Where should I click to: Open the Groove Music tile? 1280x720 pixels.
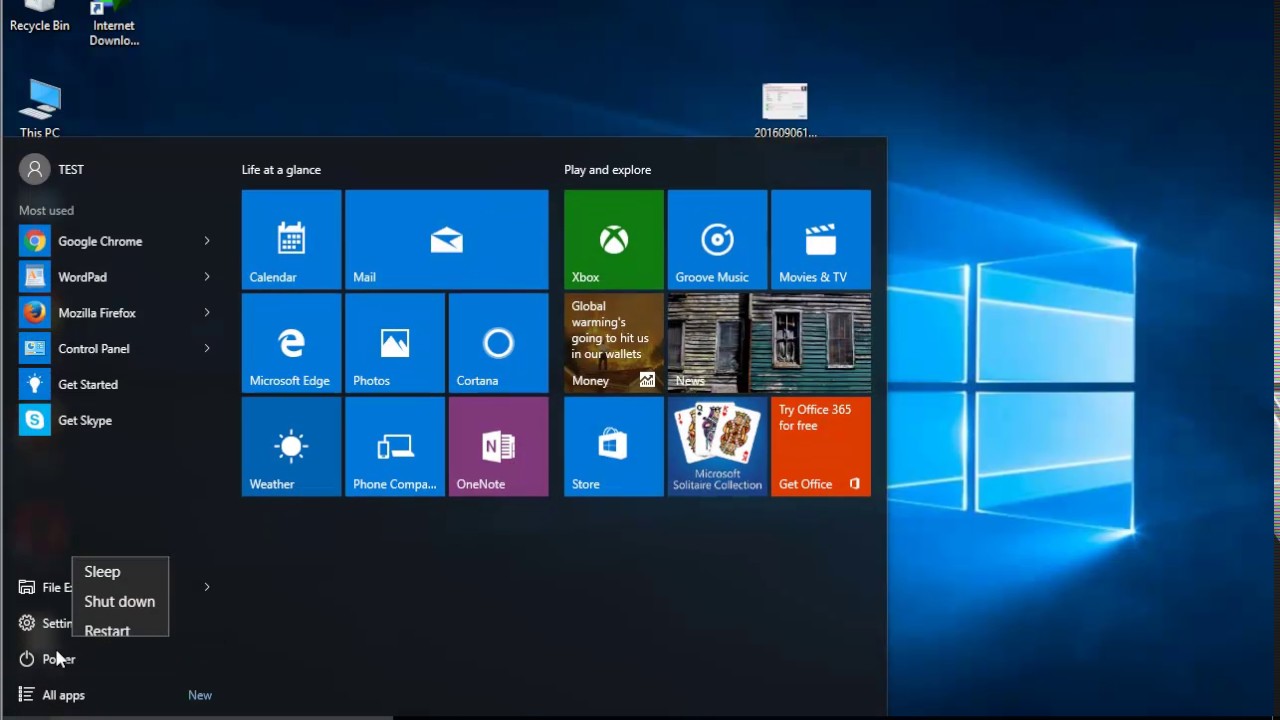[x=717, y=240]
